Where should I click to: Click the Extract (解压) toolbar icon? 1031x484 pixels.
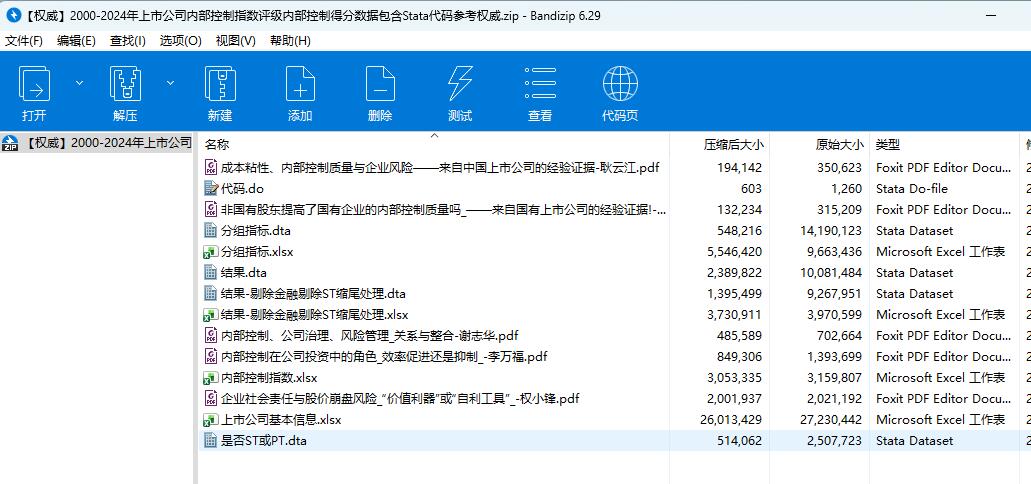point(125,84)
